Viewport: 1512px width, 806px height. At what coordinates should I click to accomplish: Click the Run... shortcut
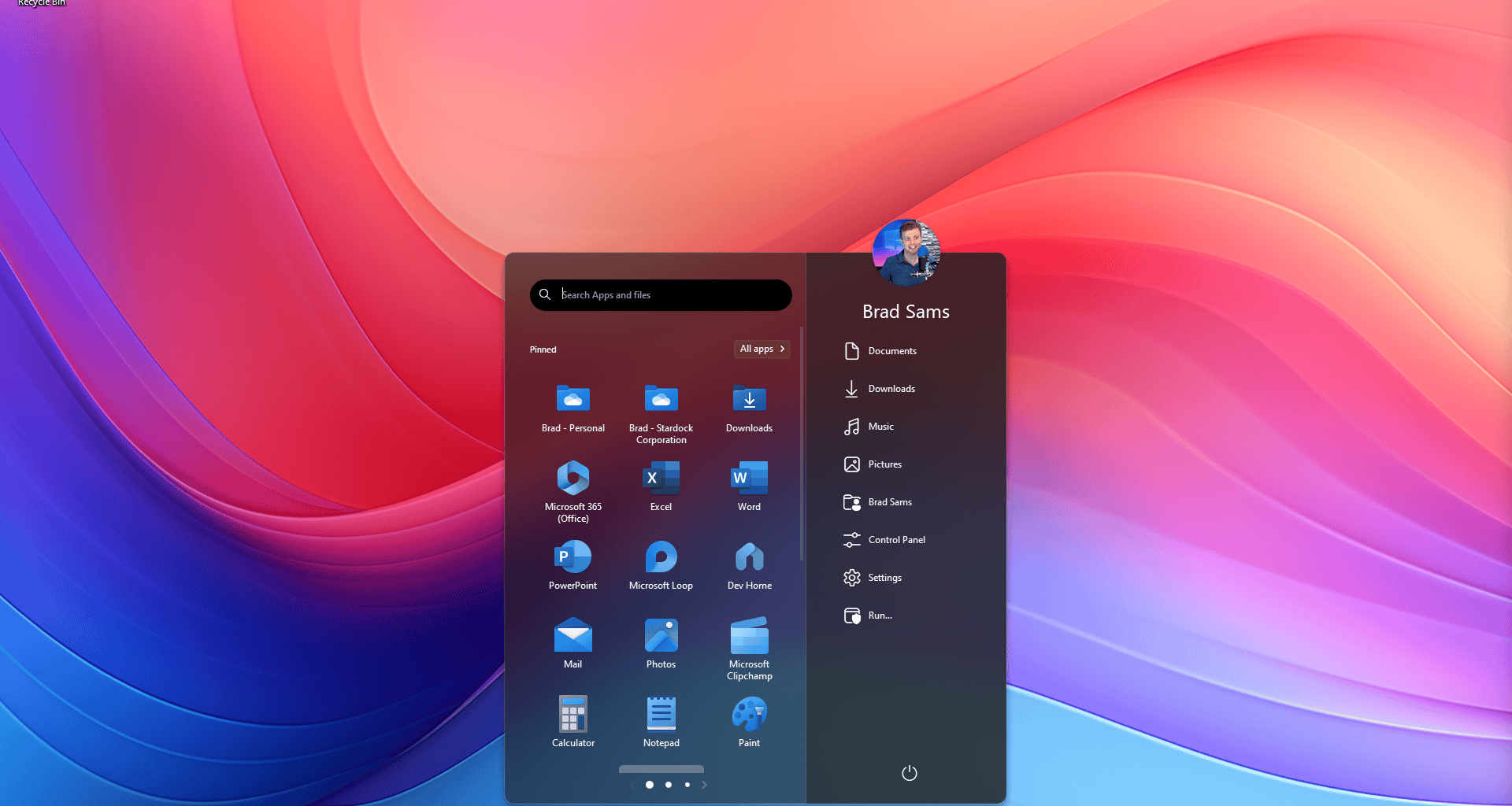[x=879, y=616]
